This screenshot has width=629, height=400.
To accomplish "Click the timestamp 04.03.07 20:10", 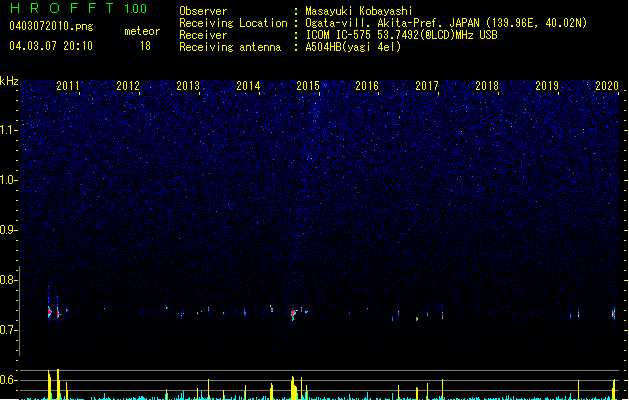I will pyautogui.click(x=51, y=46).
